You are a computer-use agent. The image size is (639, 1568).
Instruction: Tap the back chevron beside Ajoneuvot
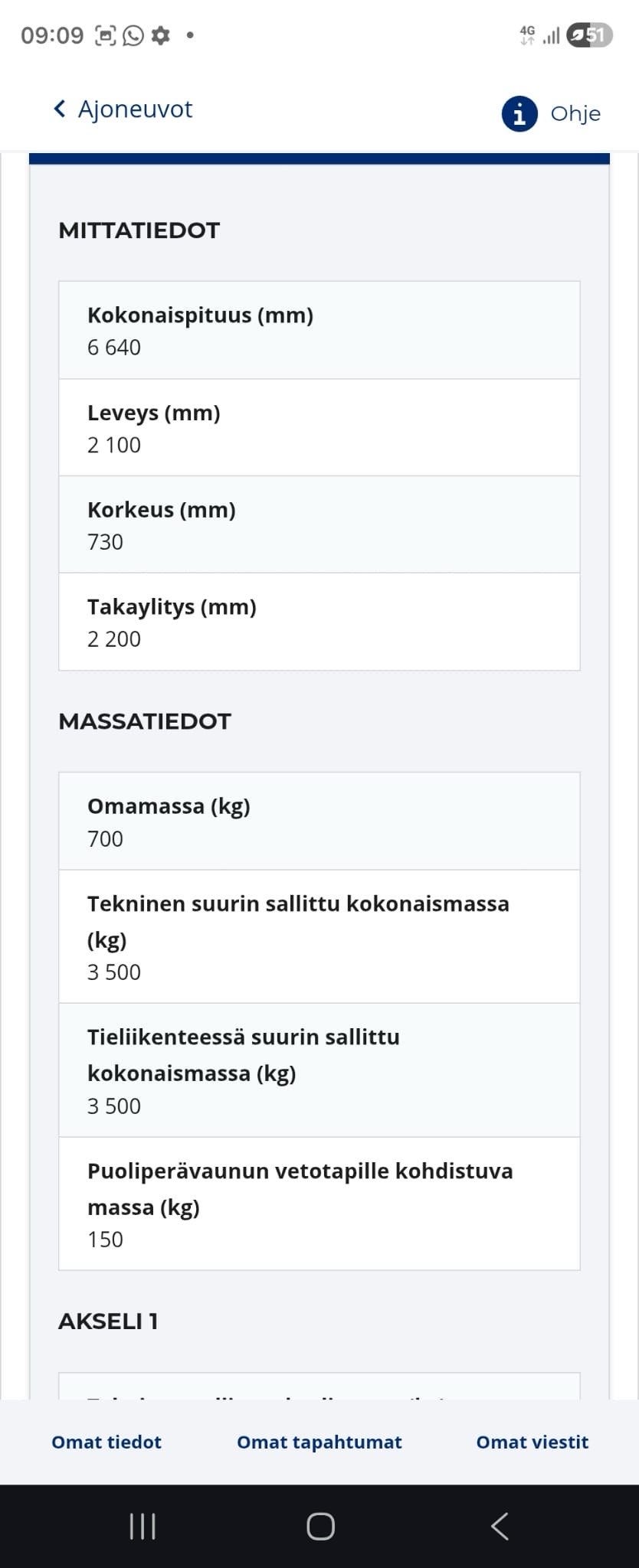pos(60,109)
